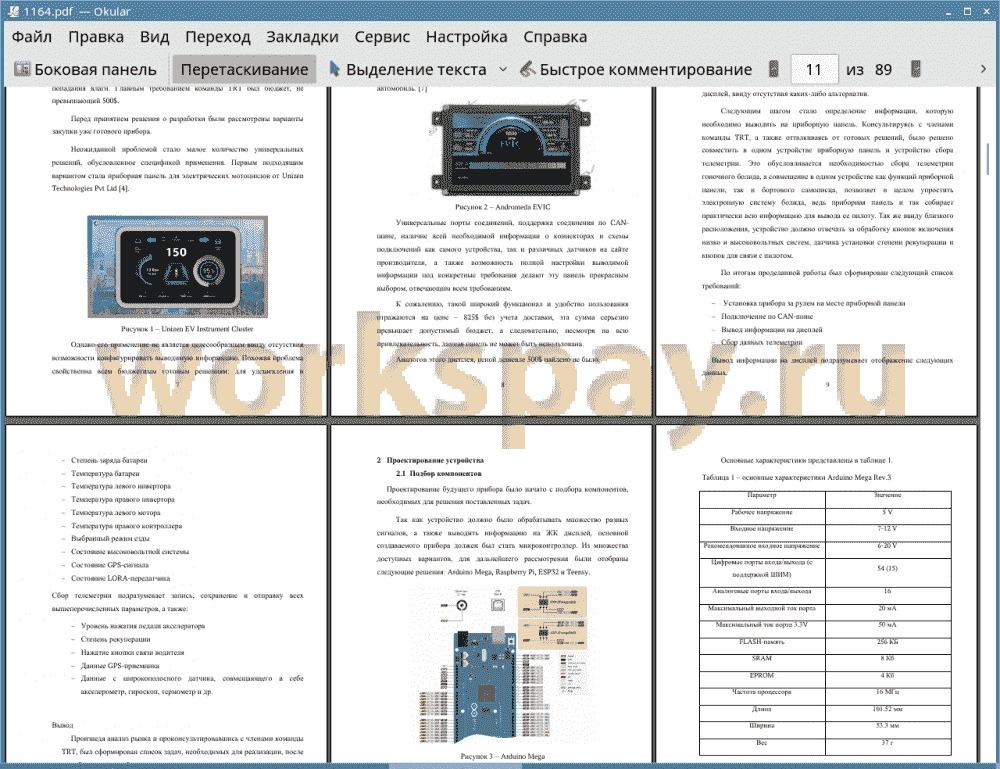
Task: Open the Настройка menu
Action: click(466, 37)
